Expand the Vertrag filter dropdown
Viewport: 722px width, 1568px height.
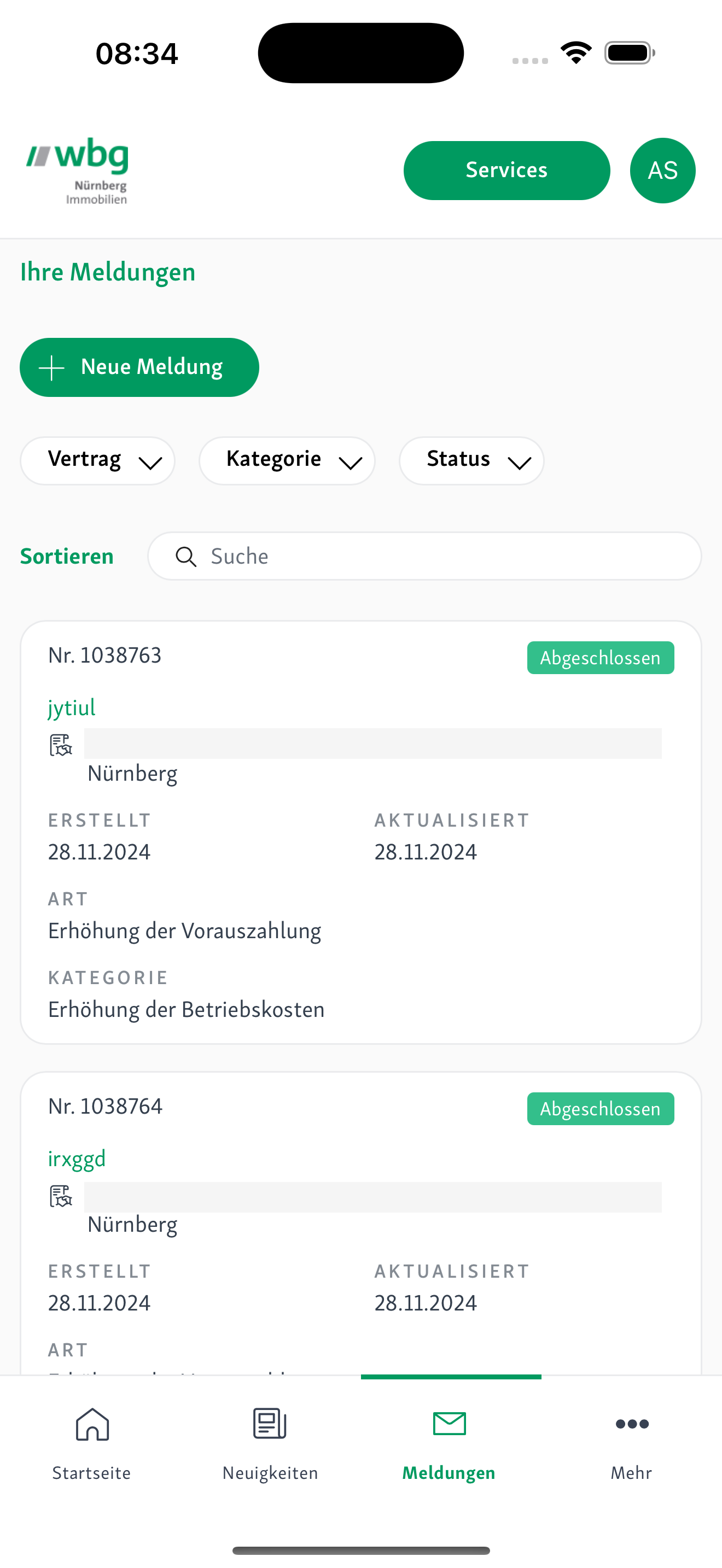pos(97,460)
